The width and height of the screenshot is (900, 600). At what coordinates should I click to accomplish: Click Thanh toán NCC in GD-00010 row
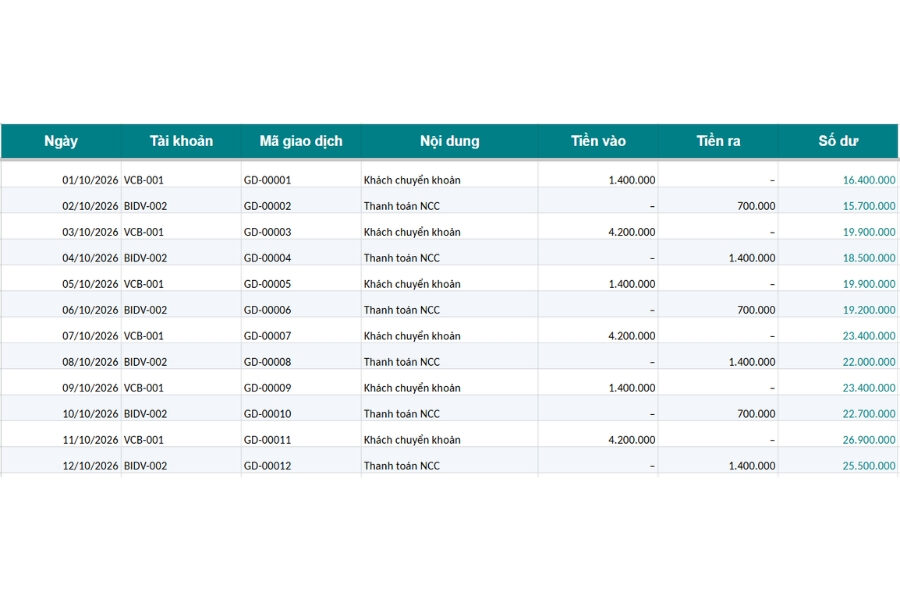pos(401,413)
